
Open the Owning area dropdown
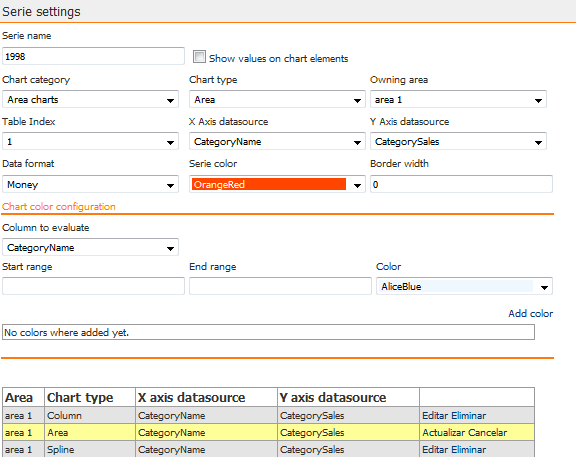458,100
